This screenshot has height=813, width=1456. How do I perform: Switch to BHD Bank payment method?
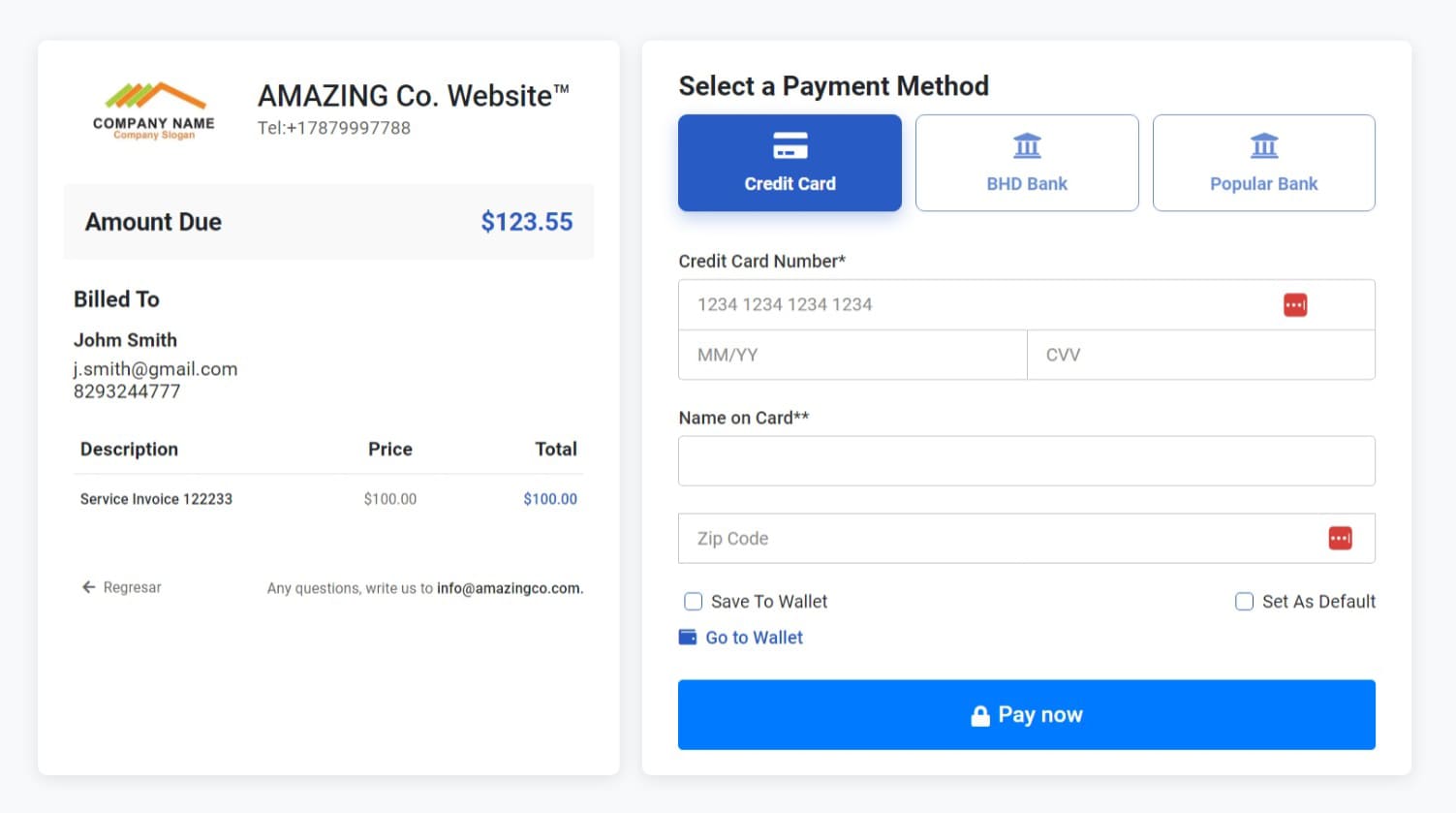pos(1027,163)
